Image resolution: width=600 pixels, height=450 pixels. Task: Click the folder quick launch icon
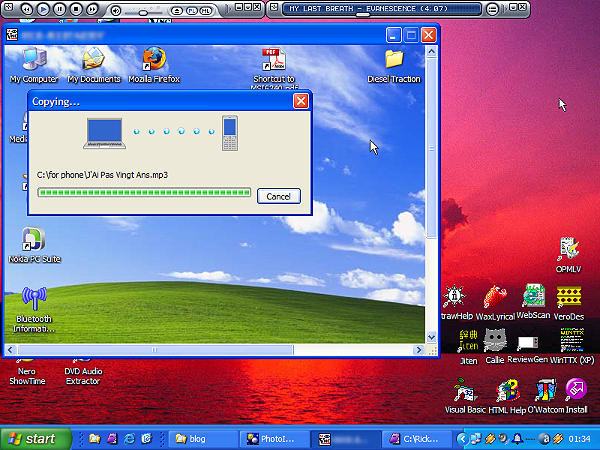pyautogui.click(x=95, y=439)
